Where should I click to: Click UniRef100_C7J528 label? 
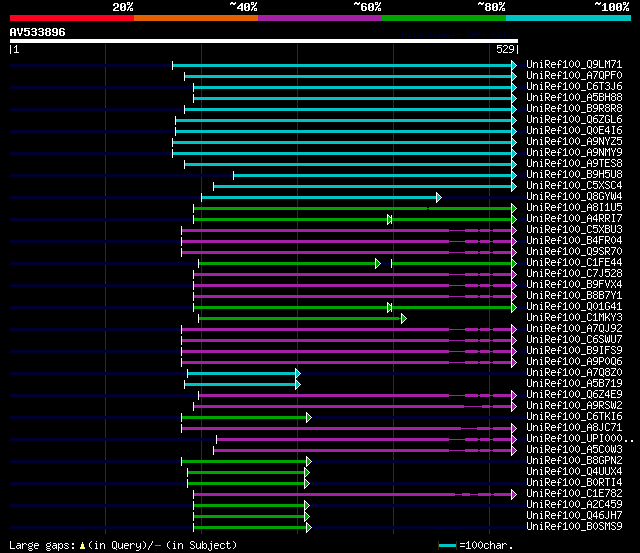click(x=574, y=274)
